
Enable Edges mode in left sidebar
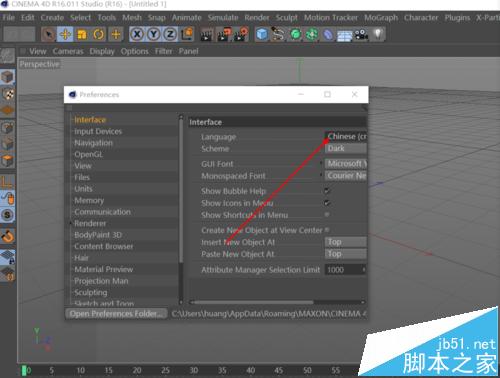coord(8,144)
